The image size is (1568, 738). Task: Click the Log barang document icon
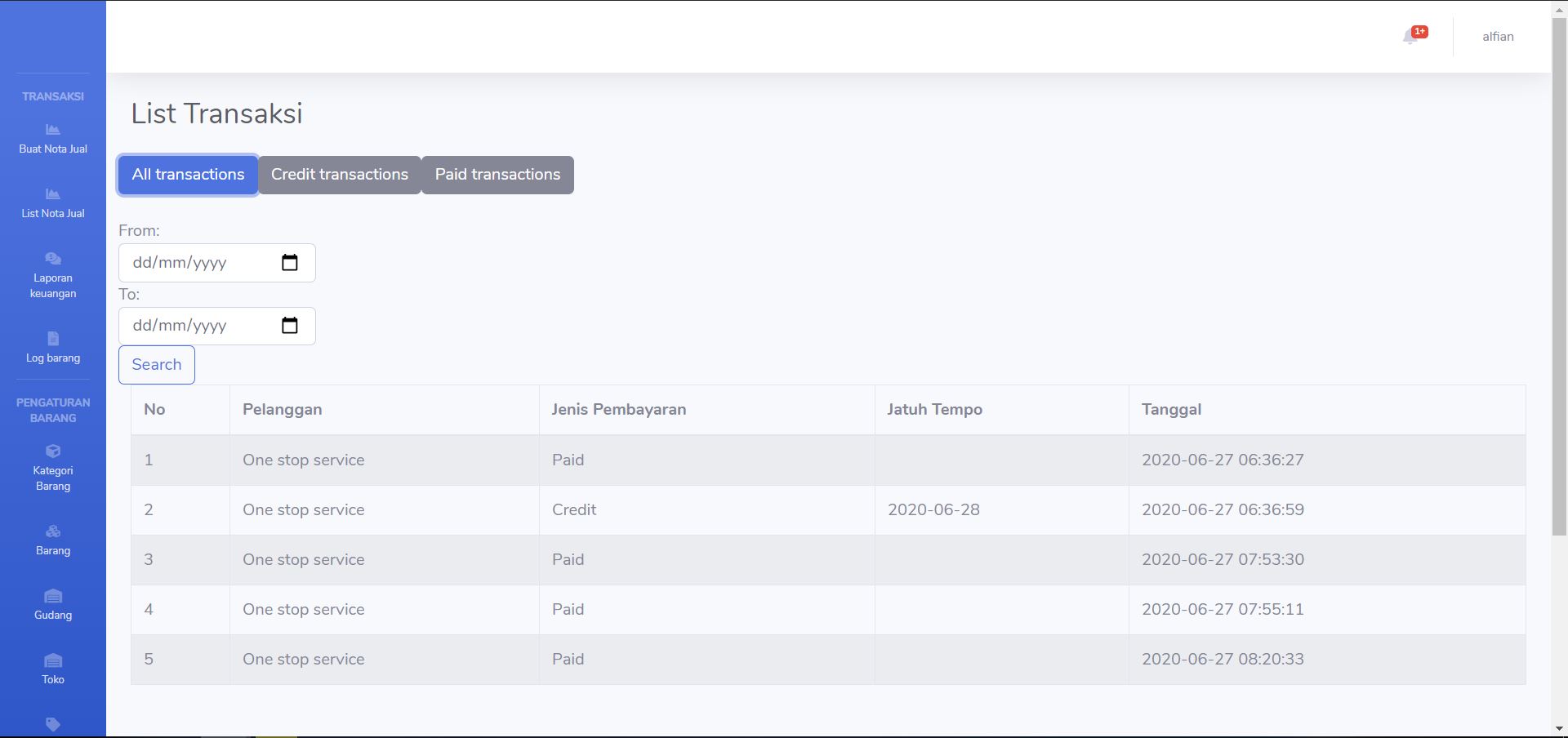tap(53, 339)
